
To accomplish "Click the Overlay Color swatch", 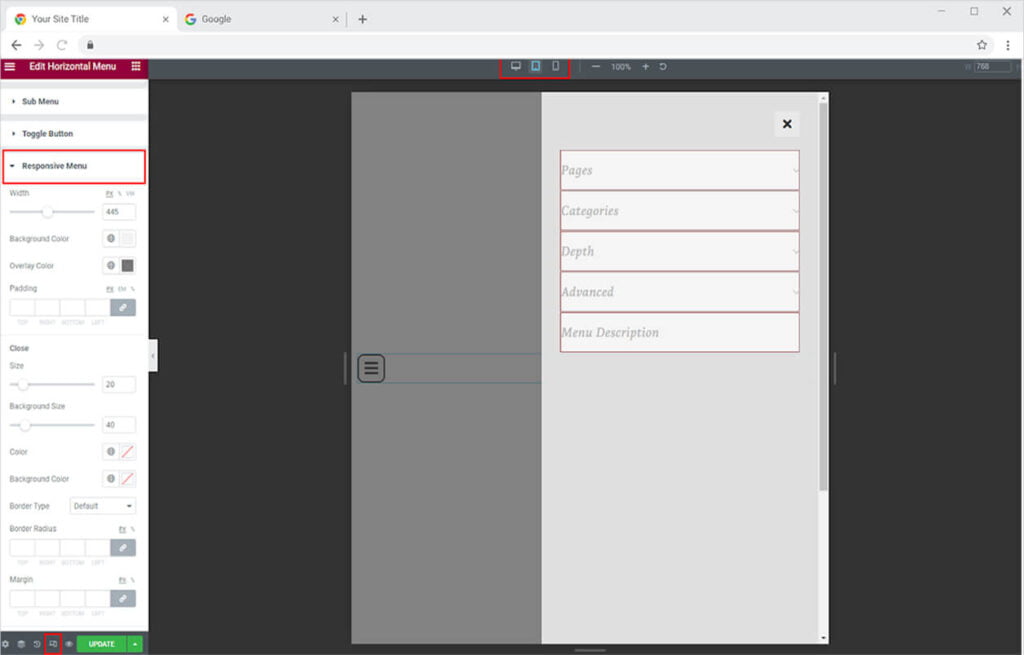I will tap(127, 266).
